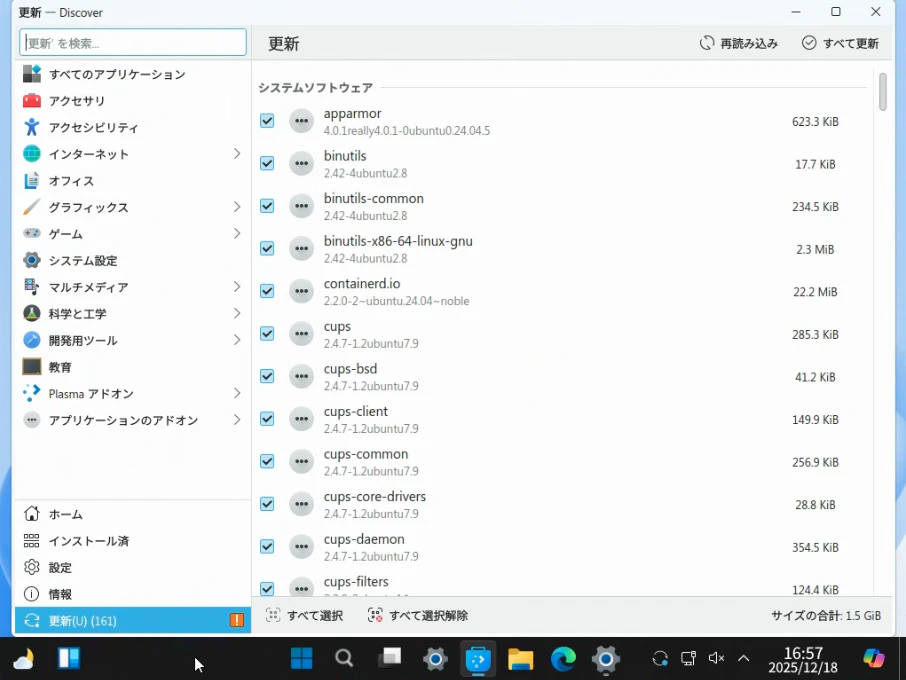Open the Developer Tools icon
The image size is (906, 680).
32,340
